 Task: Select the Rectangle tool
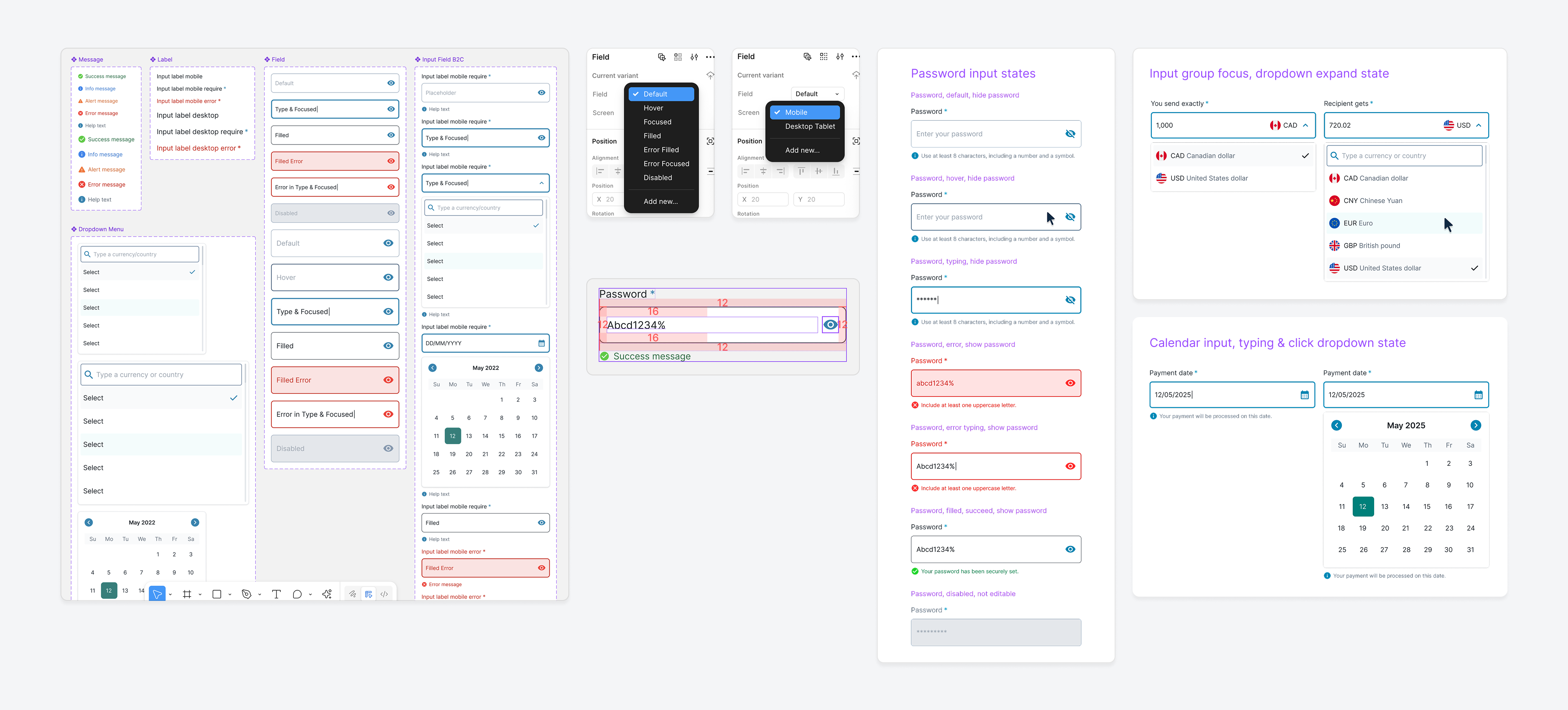point(217,595)
